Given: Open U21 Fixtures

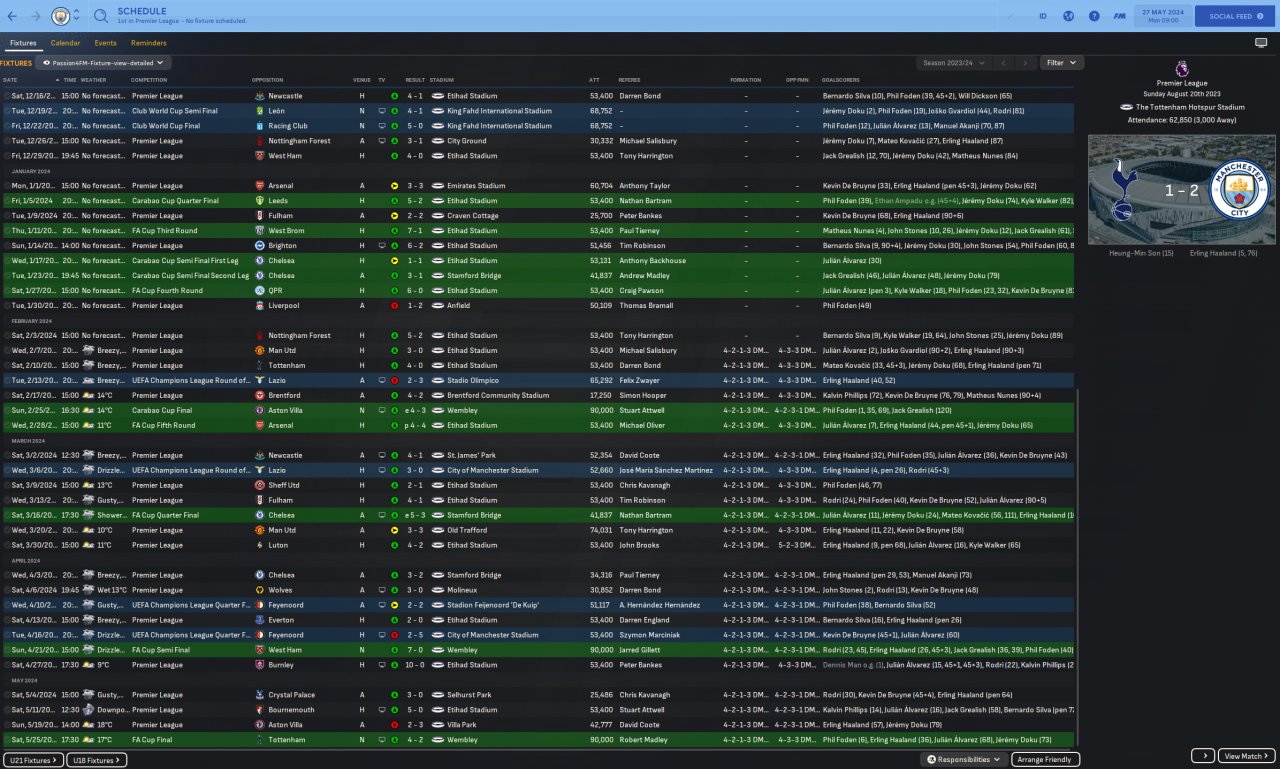Looking at the screenshot, I should click(34, 760).
